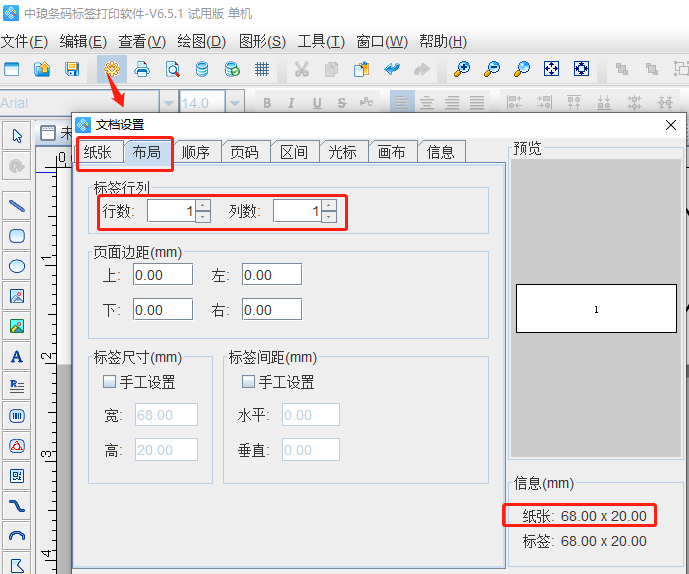Select the Arc drawing tool
The width and height of the screenshot is (689, 574).
coord(17,536)
